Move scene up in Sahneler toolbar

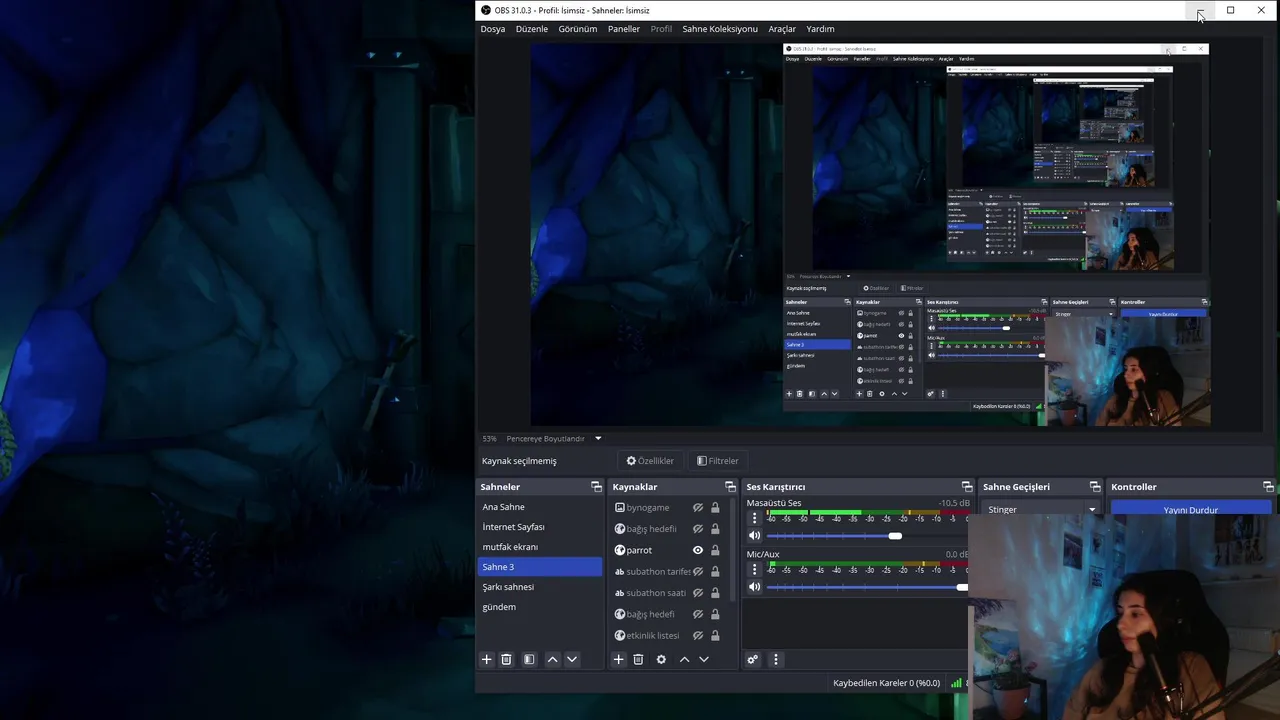(552, 659)
